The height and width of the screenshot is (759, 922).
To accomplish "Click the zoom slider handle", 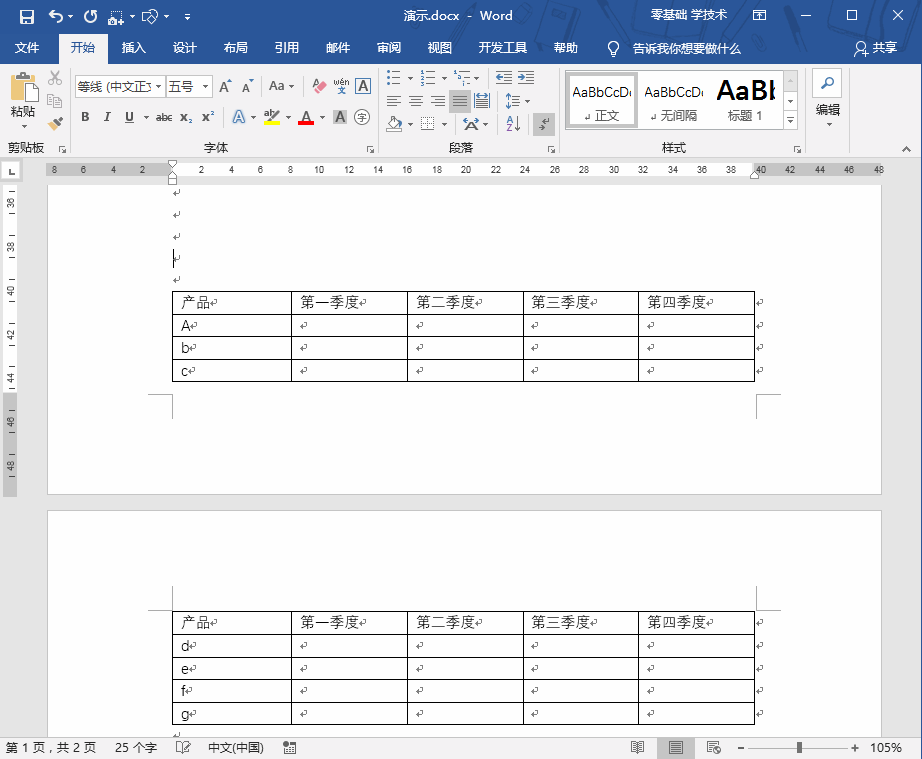I will [x=799, y=747].
